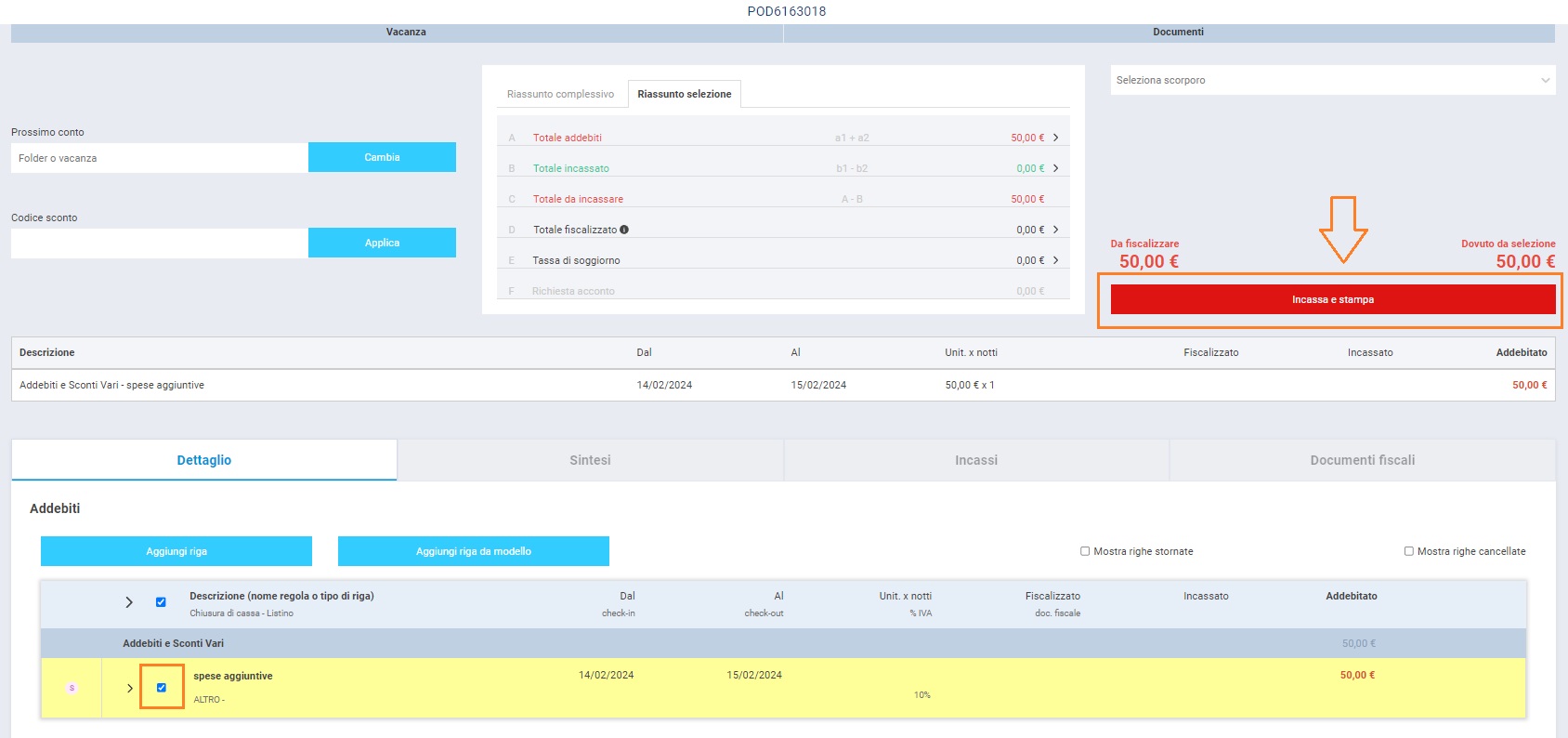Open Totale addebiti details arrow

1055,138
